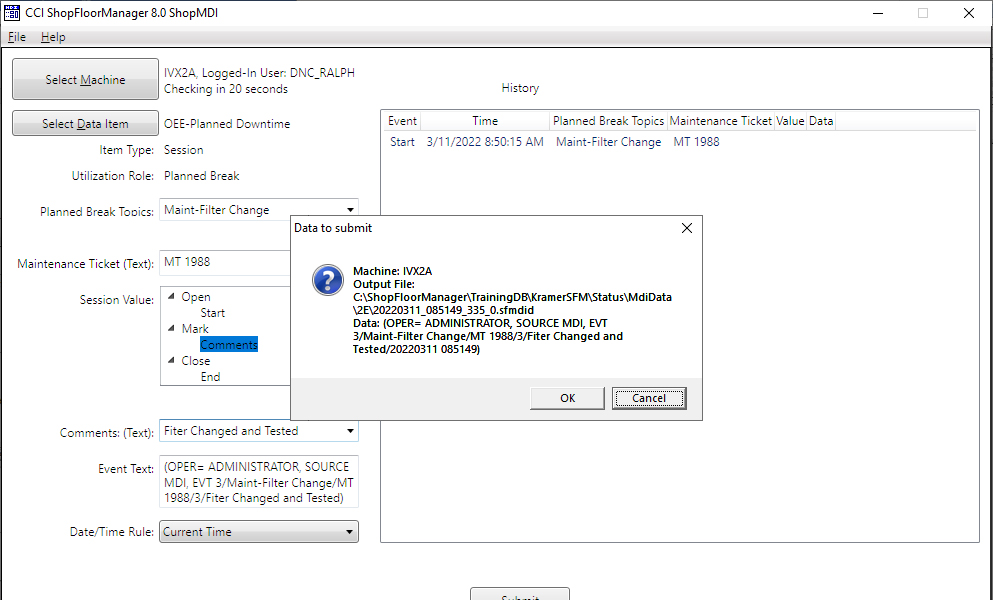Click the History heading label
The width and height of the screenshot is (993, 600).
pos(520,88)
